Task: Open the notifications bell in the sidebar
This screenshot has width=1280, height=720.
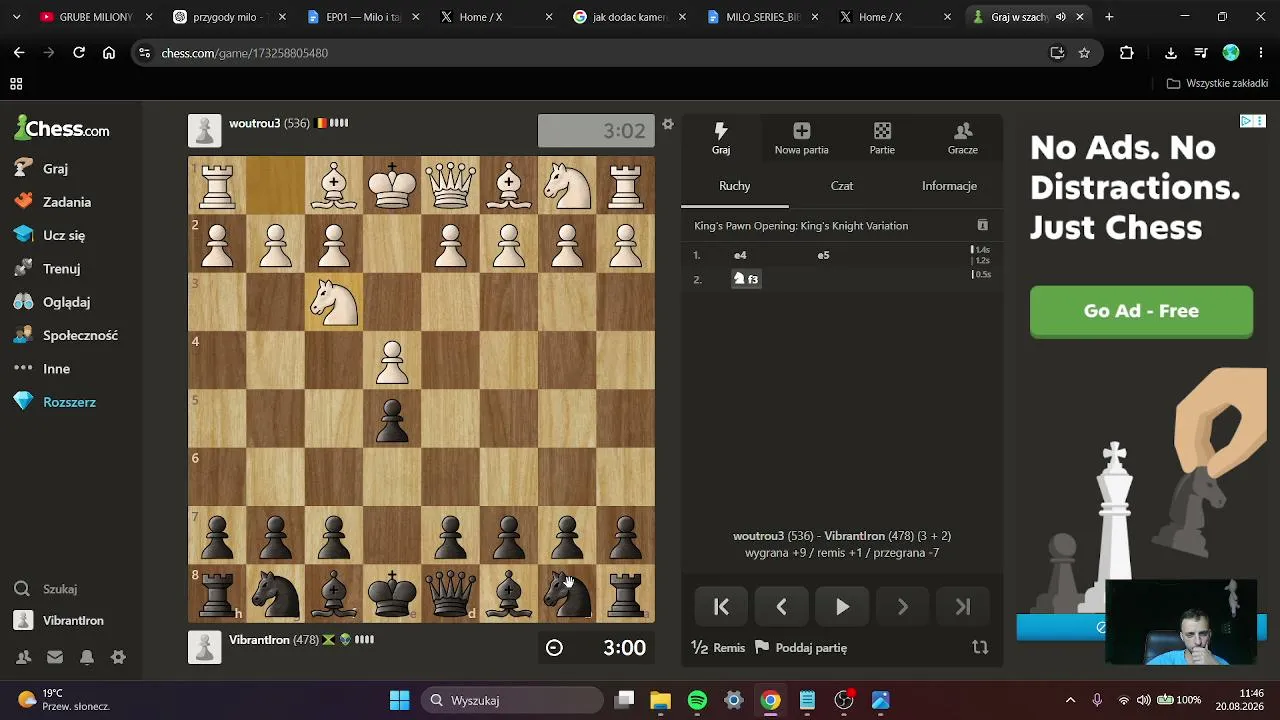Action: tap(87, 657)
